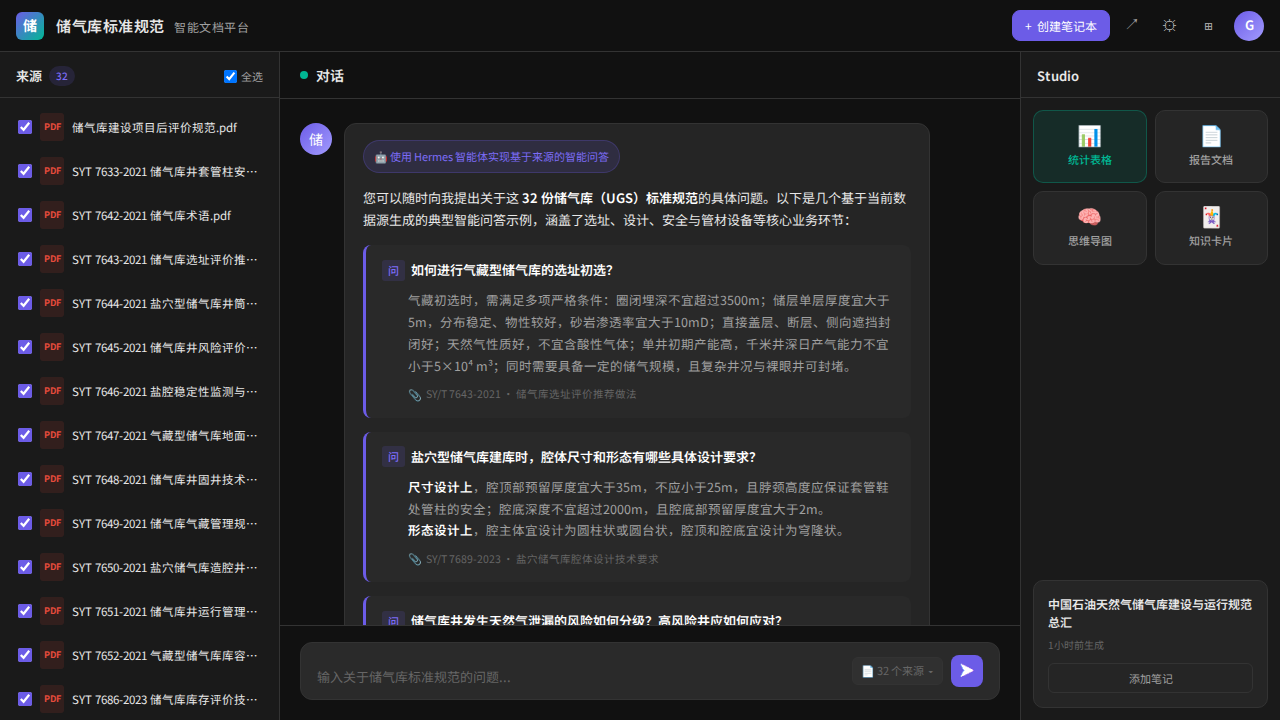Click paperclip icon beside SY/T 7689-2023 citation

tap(415, 559)
